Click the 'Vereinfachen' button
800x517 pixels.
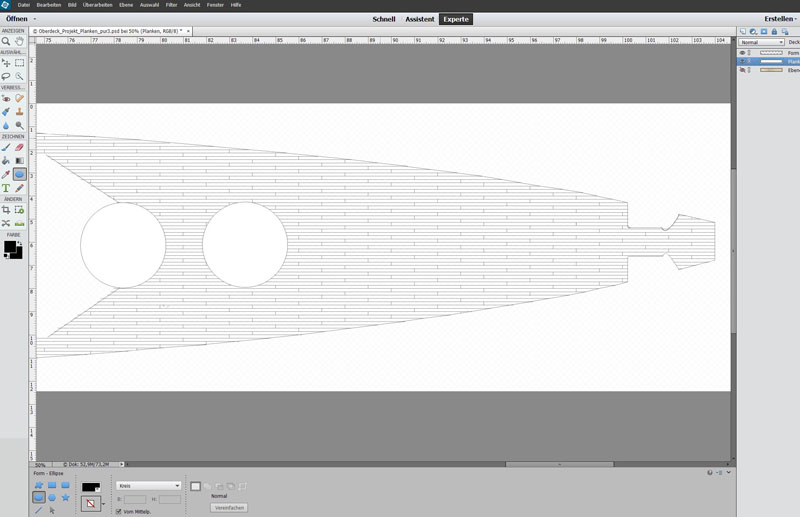click(x=229, y=507)
